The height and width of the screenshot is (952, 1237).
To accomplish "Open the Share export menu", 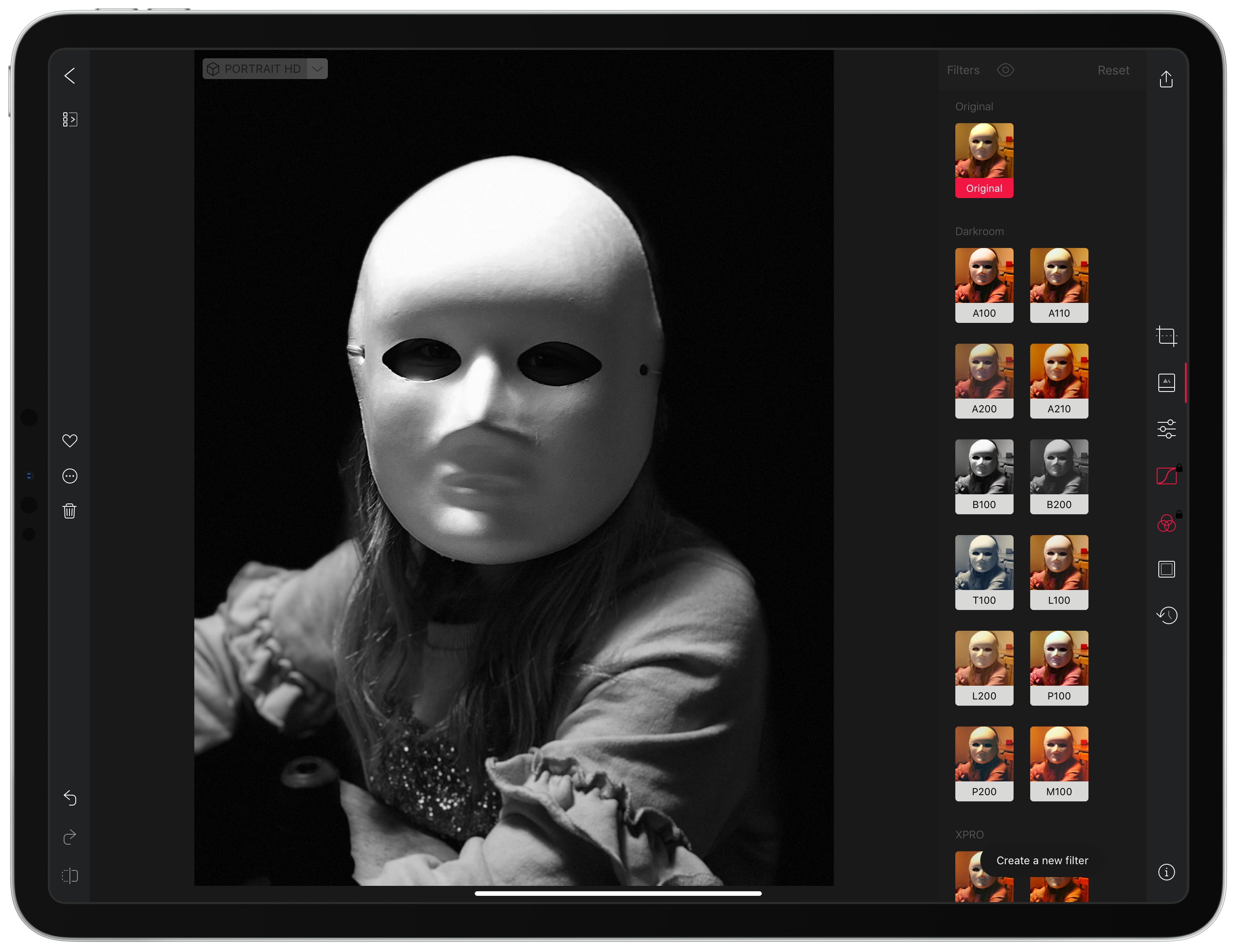I will point(1166,79).
